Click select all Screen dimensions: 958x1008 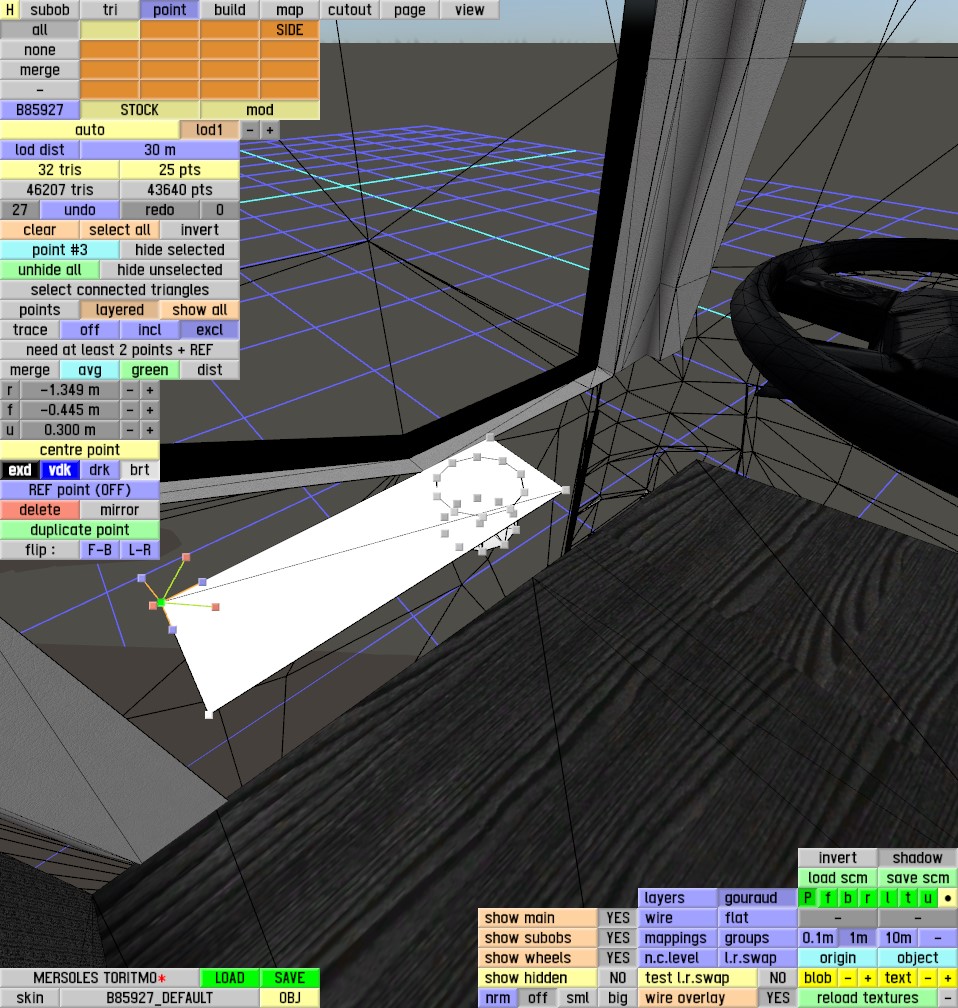coord(120,230)
